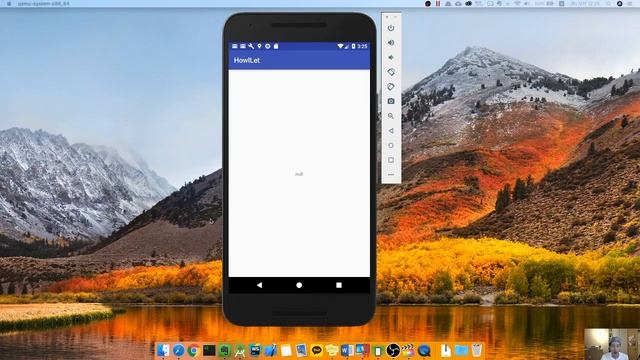Open Android Studio from the Dock
The width and height of the screenshot is (640, 360).
[x=240, y=350]
